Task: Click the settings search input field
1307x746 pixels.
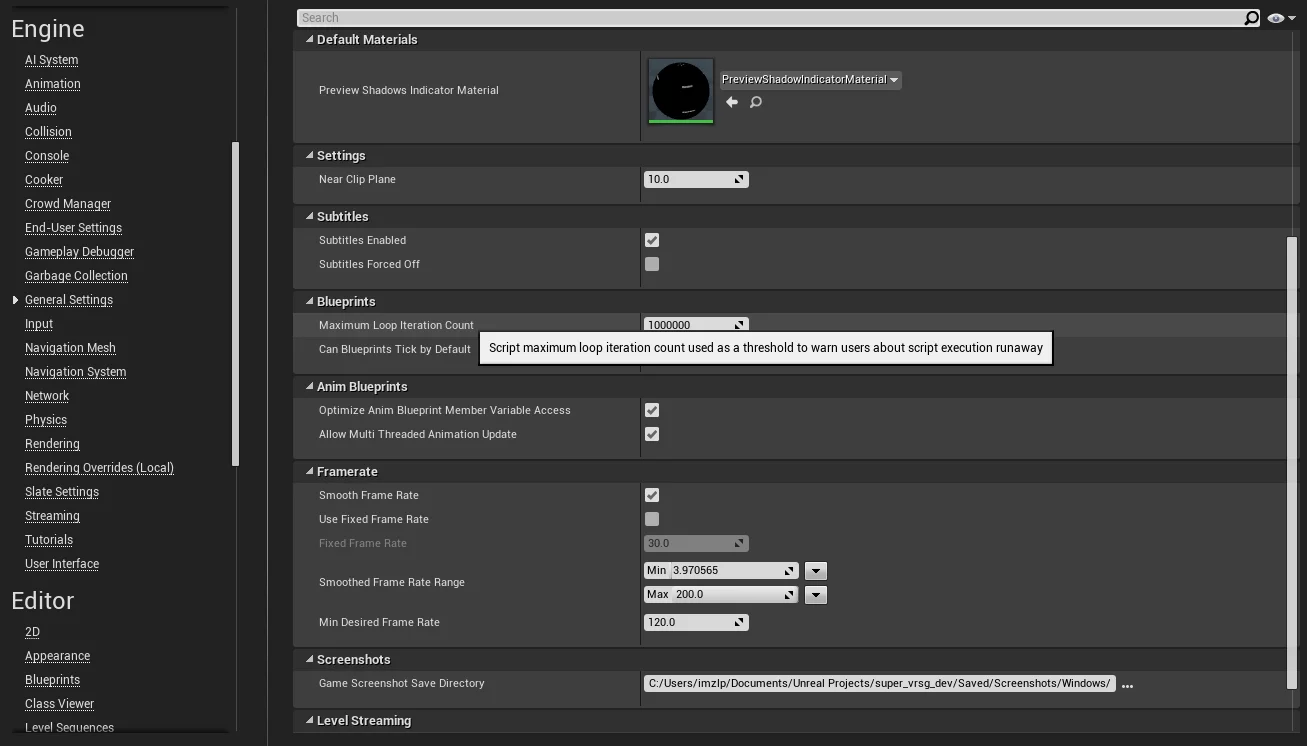Action: click(770, 18)
